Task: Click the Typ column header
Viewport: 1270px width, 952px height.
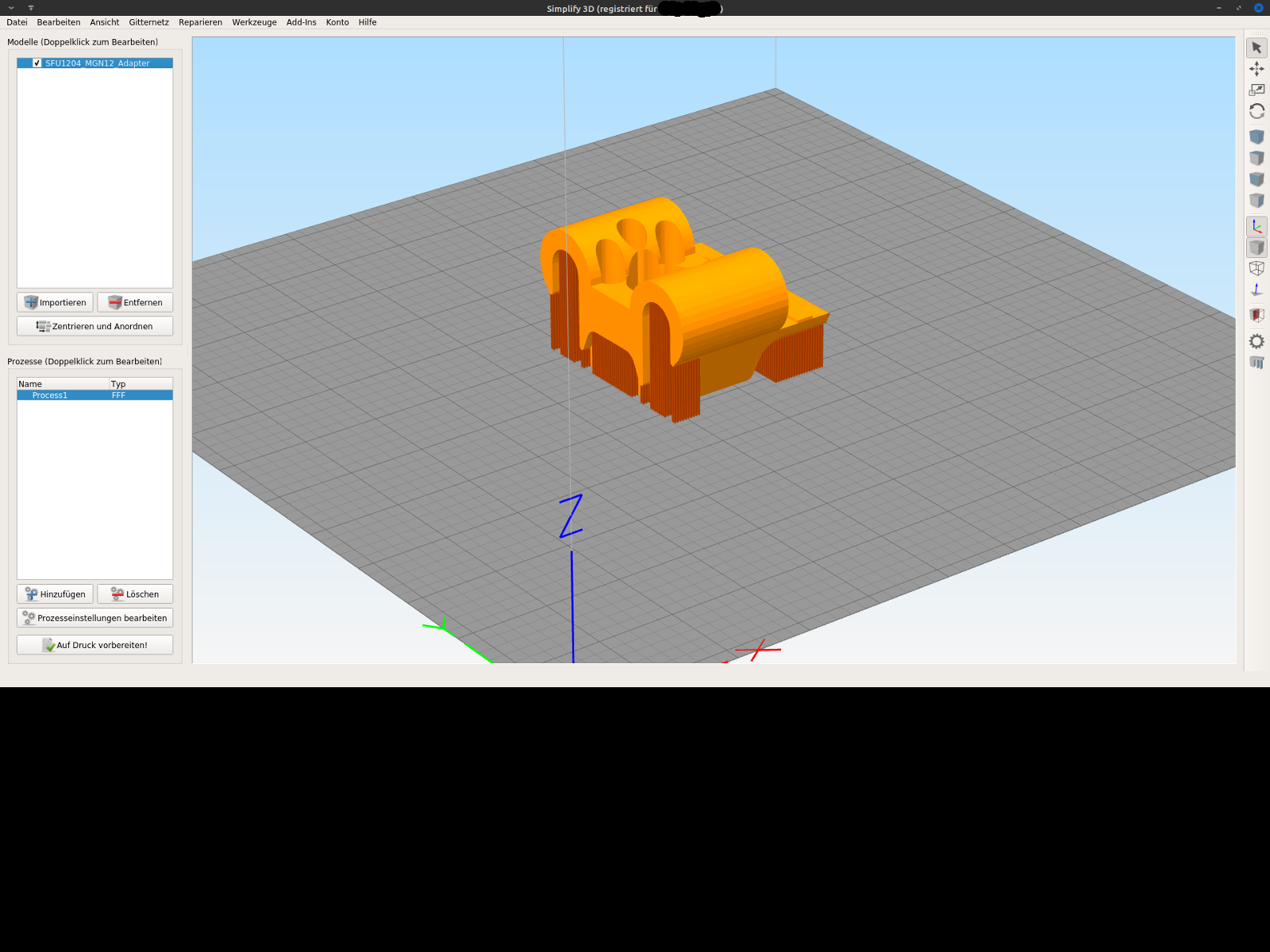Action: [x=140, y=384]
